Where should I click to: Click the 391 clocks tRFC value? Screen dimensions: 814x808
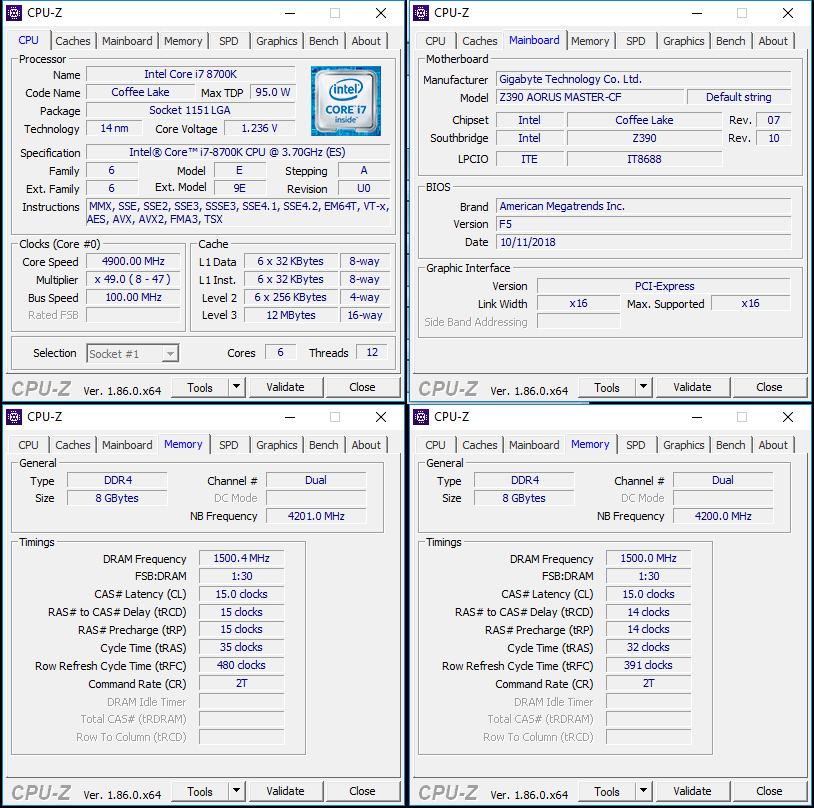[648, 665]
